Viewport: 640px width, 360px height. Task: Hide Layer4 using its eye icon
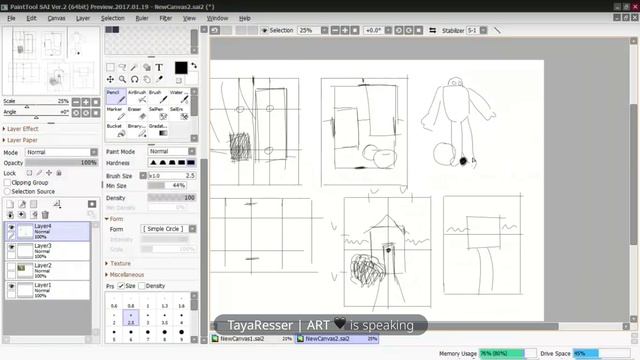tap(11, 228)
